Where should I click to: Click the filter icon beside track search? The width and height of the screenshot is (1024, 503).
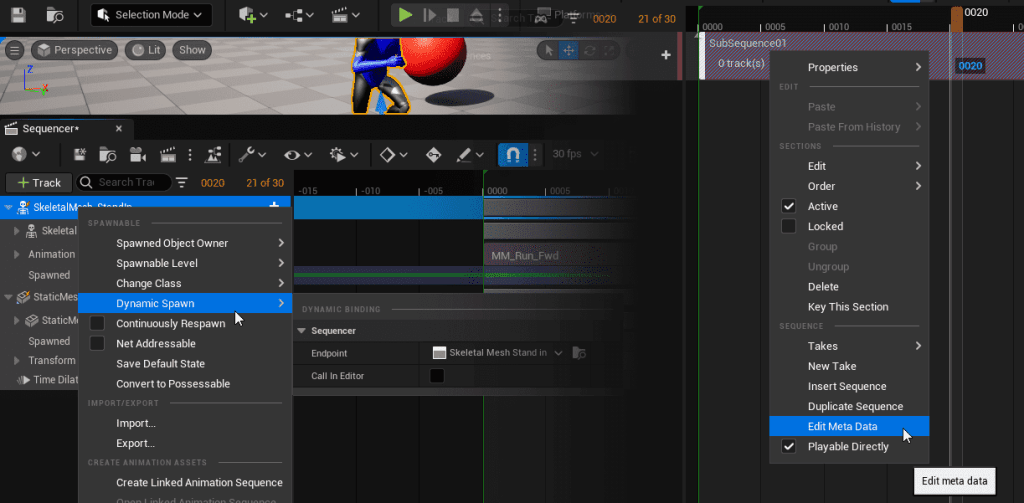click(x=182, y=183)
